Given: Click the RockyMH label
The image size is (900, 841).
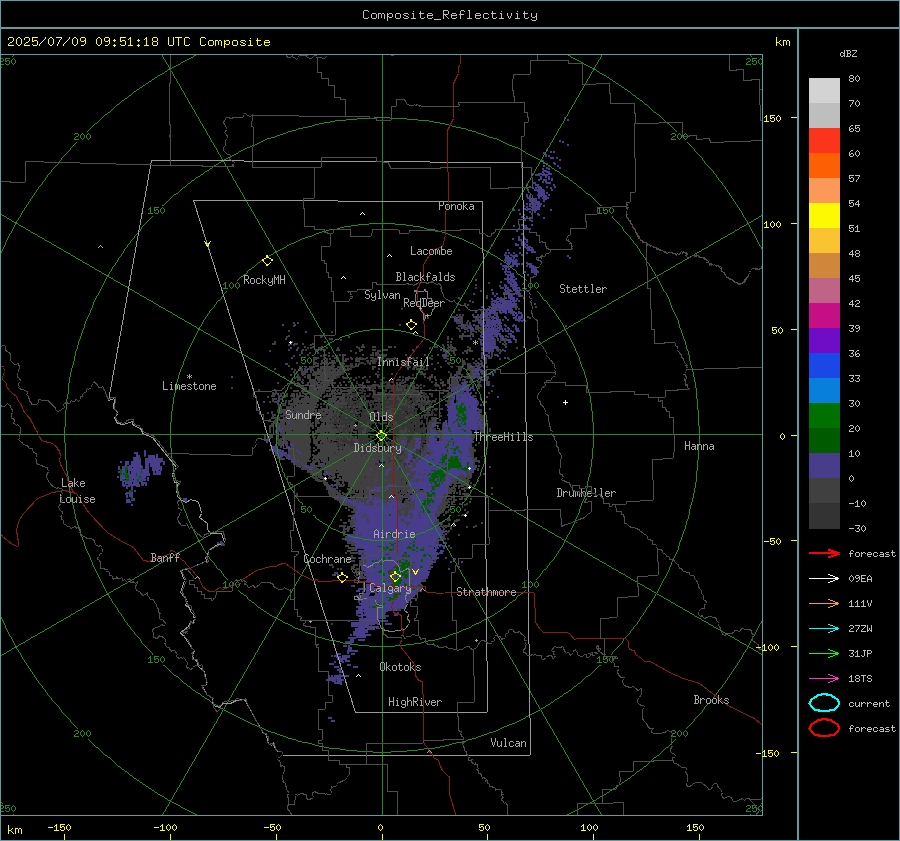Looking at the screenshot, I should [x=264, y=280].
